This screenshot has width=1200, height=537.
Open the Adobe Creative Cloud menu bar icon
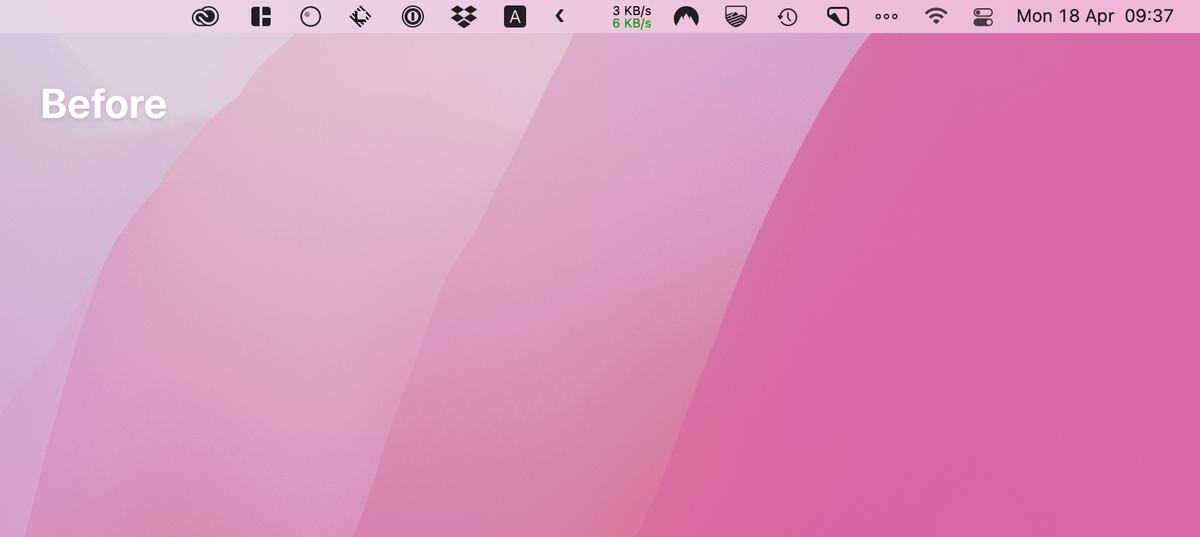[205, 16]
